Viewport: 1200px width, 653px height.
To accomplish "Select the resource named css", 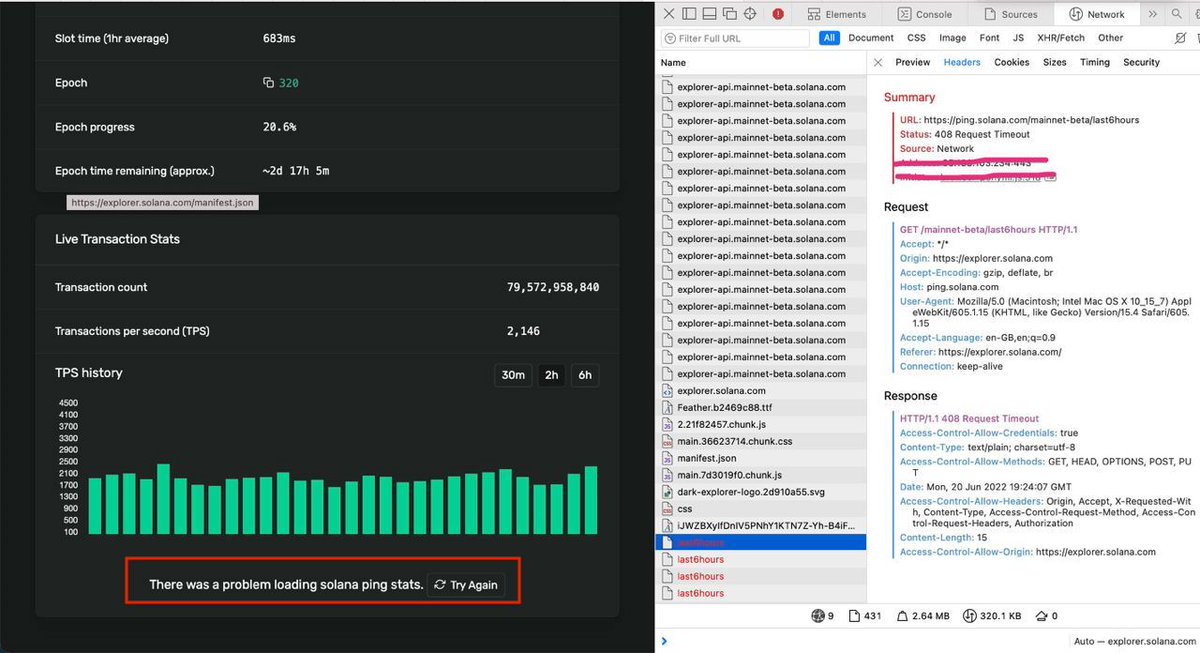I will [x=761, y=509].
